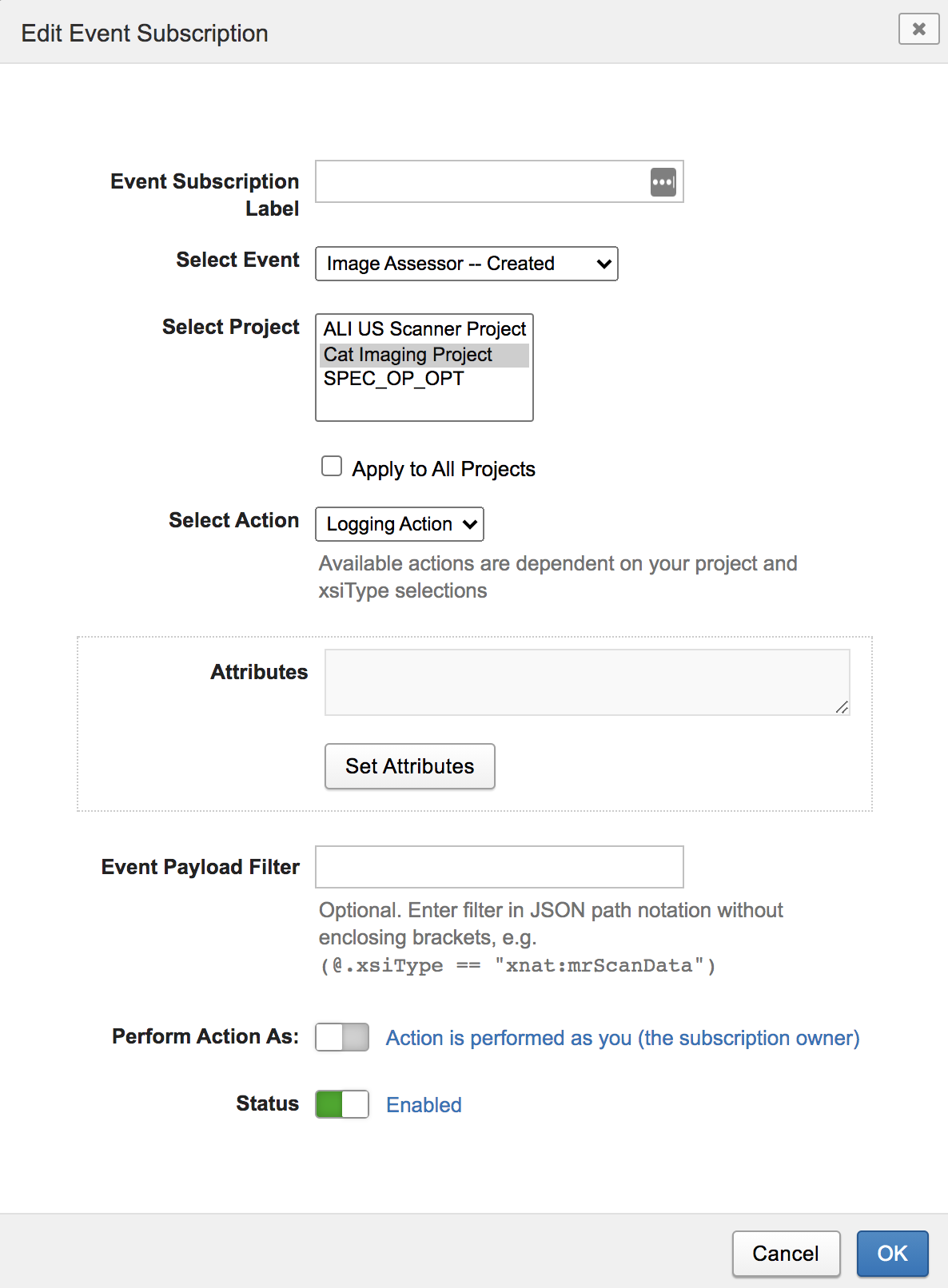
Task: Select Cat Imaging Project option
Action: pos(408,355)
